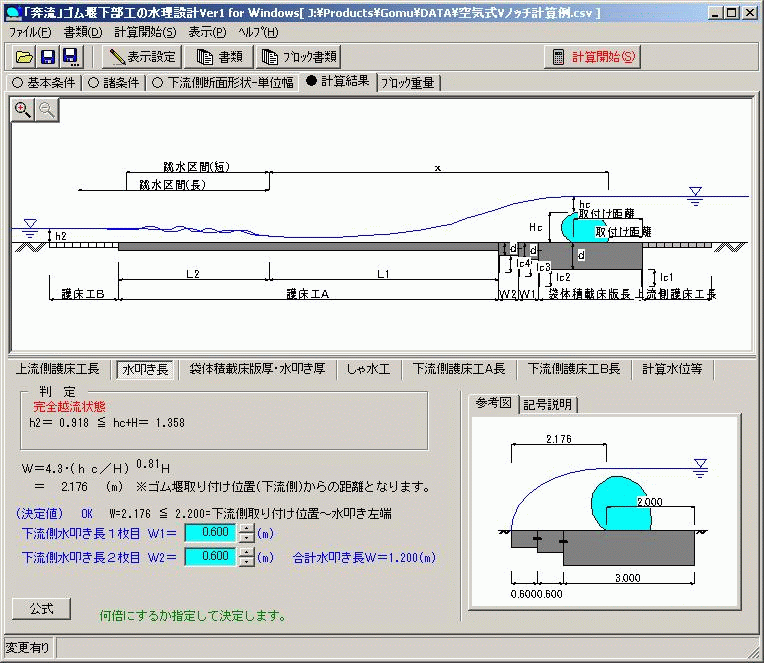Switch to the ブロック重量 tab
764x663 pixels.
click(408, 83)
